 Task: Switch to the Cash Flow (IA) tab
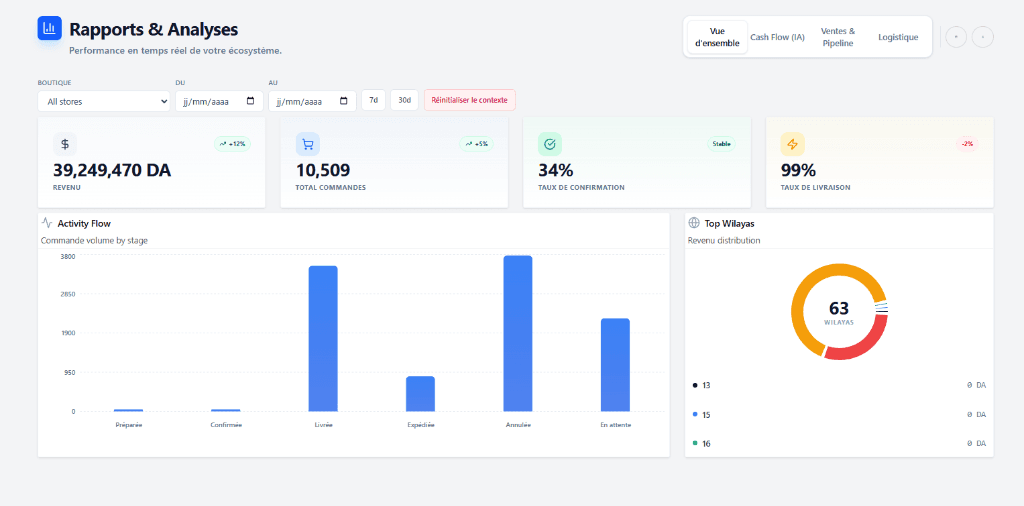click(777, 37)
